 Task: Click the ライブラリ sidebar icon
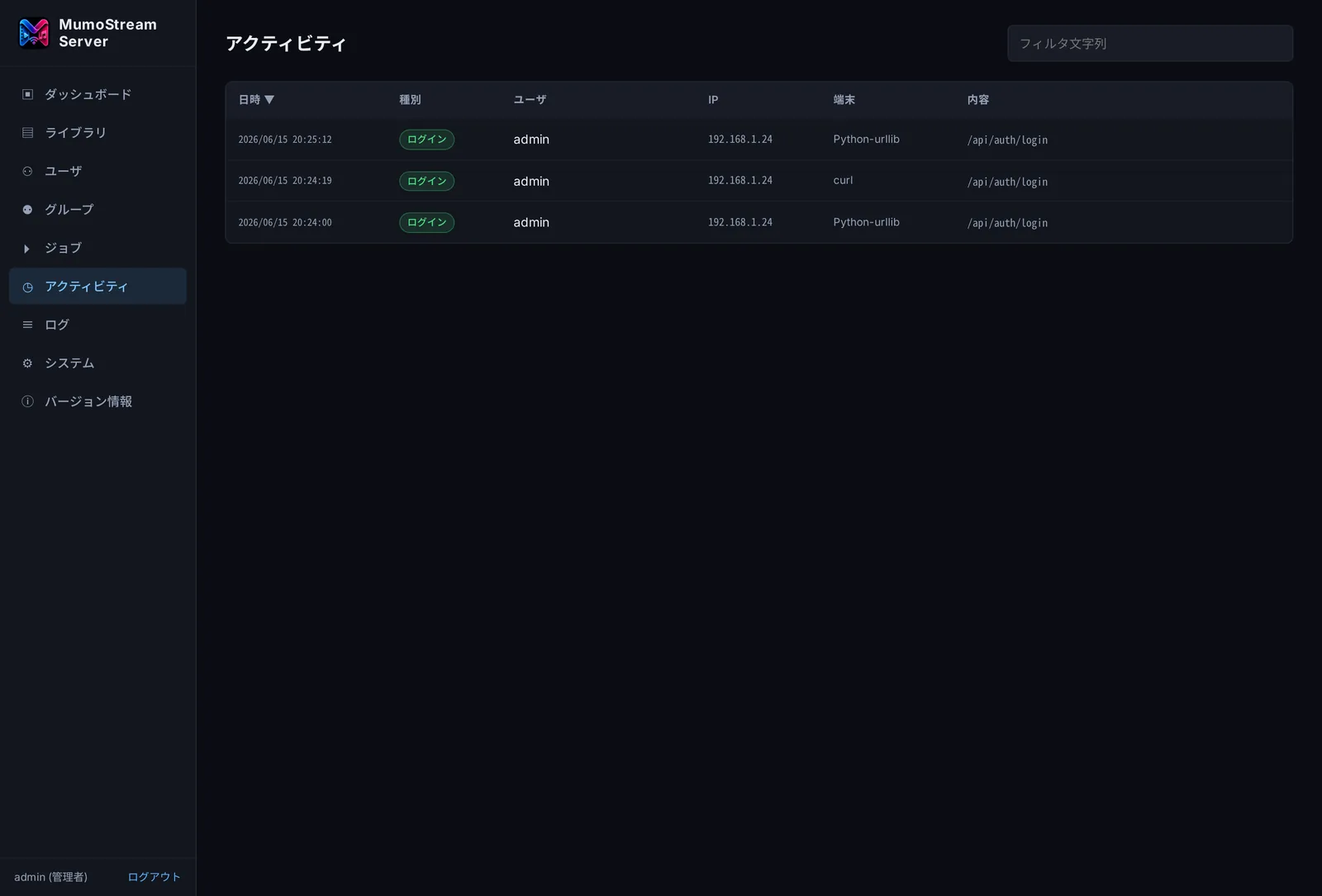27,133
